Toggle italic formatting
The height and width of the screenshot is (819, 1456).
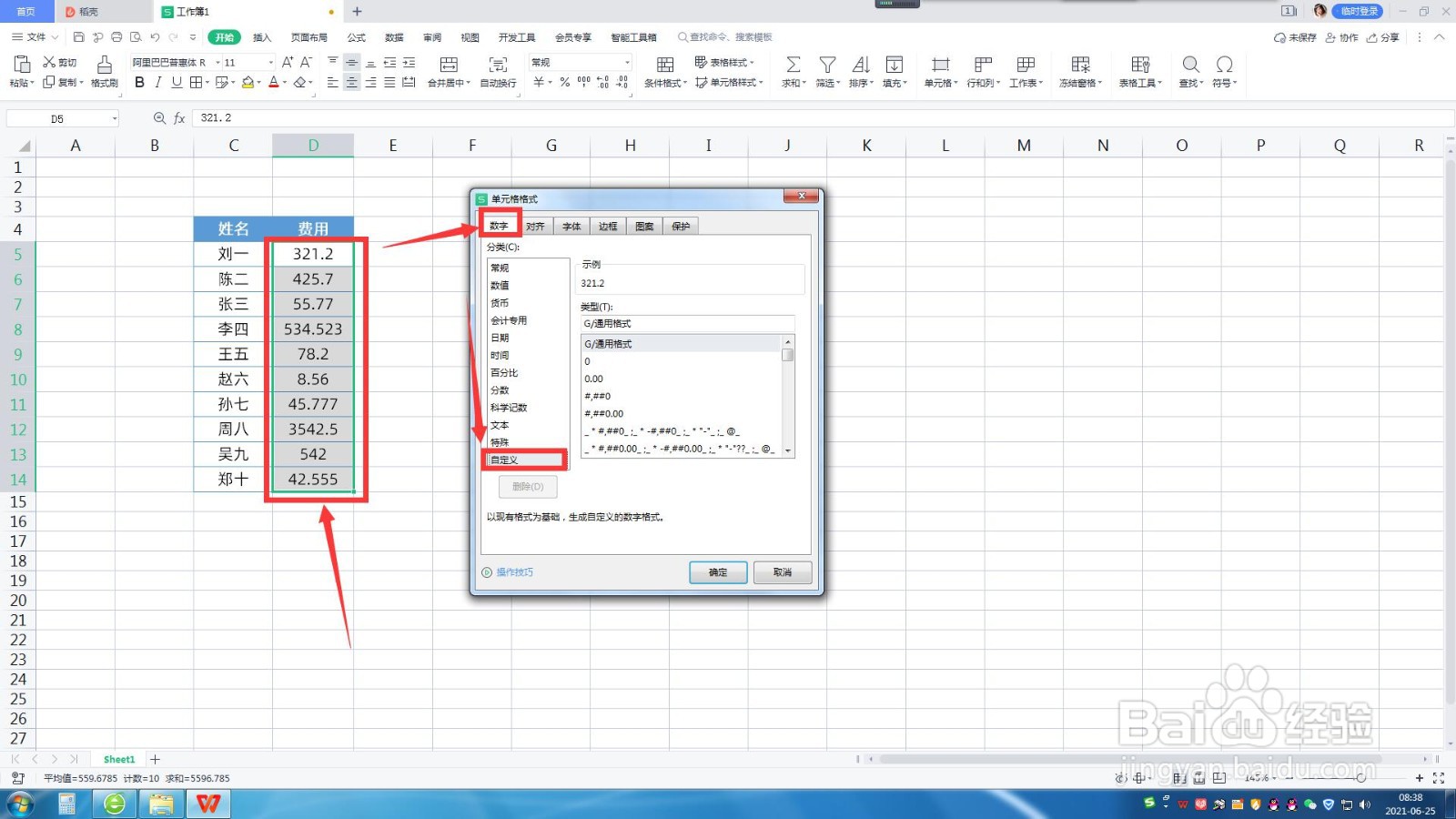(157, 83)
